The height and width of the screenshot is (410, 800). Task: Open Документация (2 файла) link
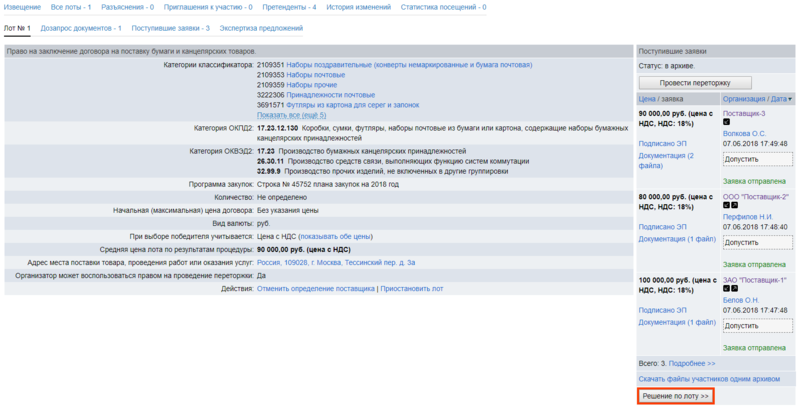[x=666, y=161]
